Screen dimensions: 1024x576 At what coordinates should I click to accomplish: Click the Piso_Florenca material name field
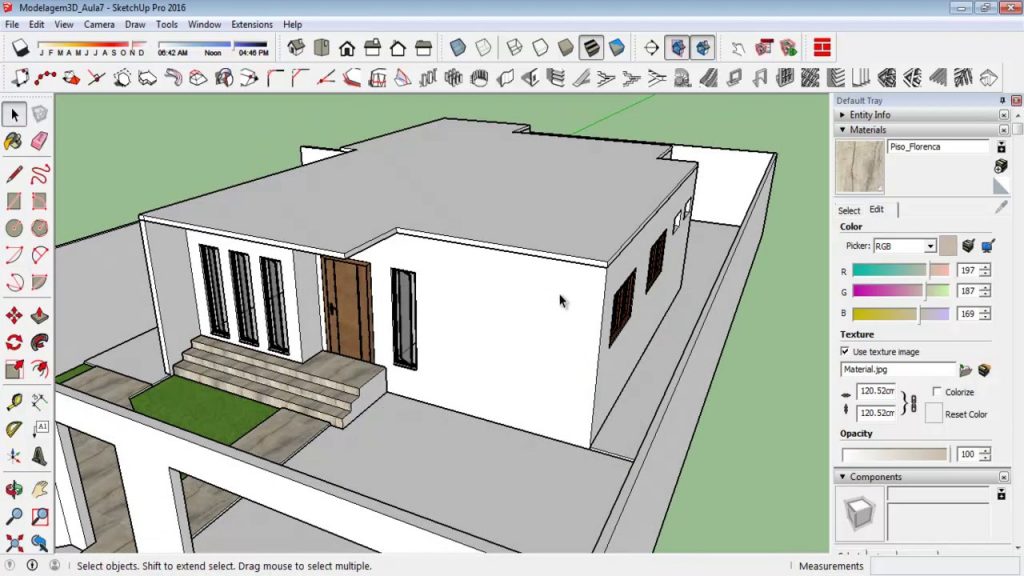[936, 147]
